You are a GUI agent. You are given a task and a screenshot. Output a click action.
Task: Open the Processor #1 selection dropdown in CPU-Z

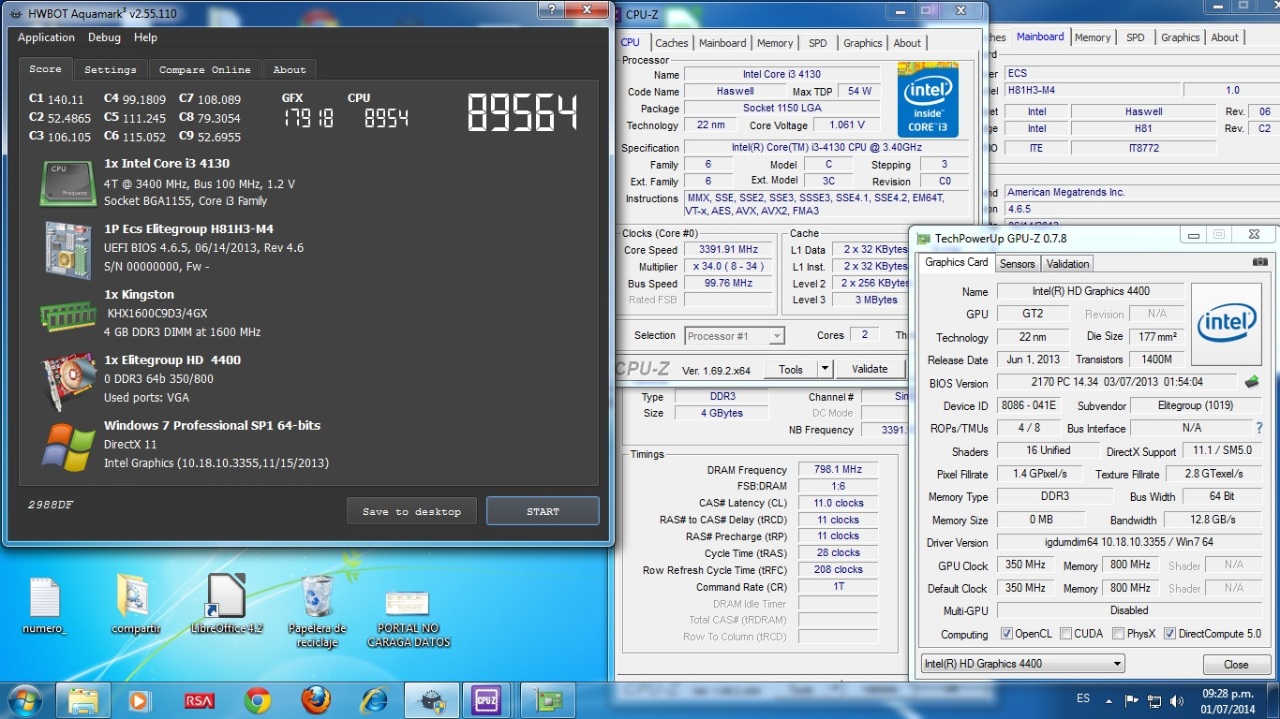pyautogui.click(x=734, y=336)
